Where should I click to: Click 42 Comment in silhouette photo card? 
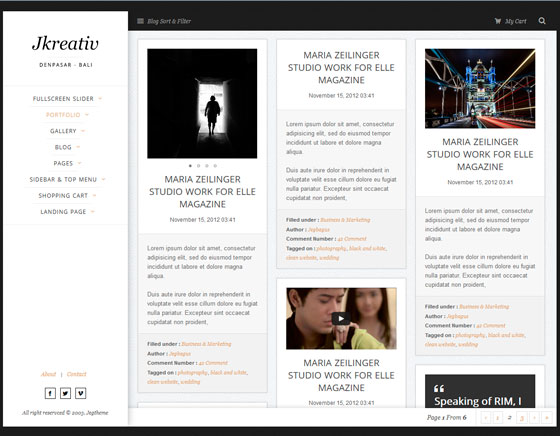pyautogui.click(x=213, y=363)
